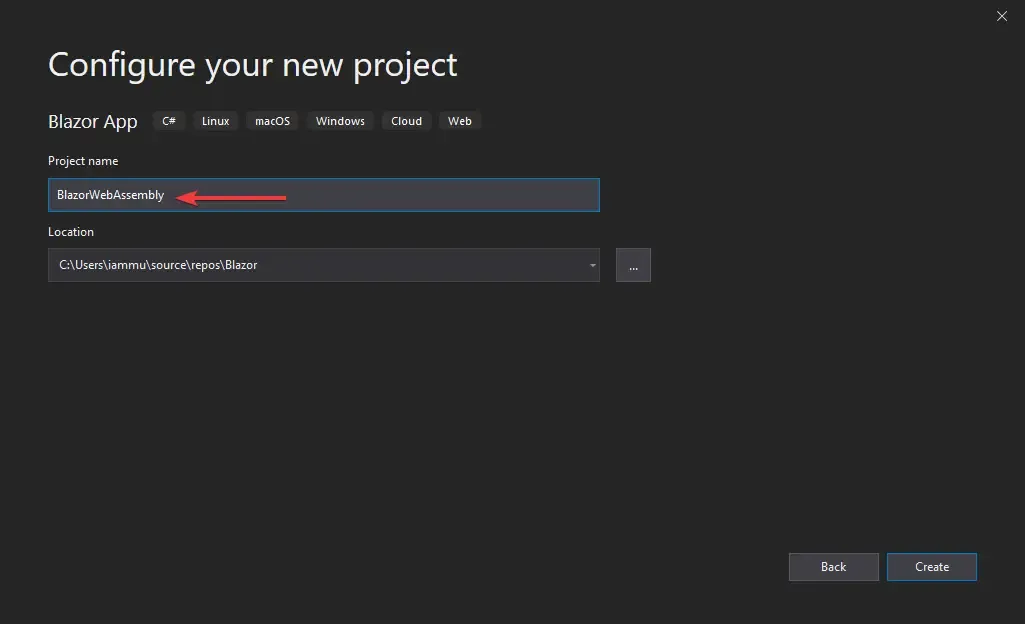This screenshot has width=1025, height=624.
Task: Open the Location dropdown chevron
Action: coord(591,265)
